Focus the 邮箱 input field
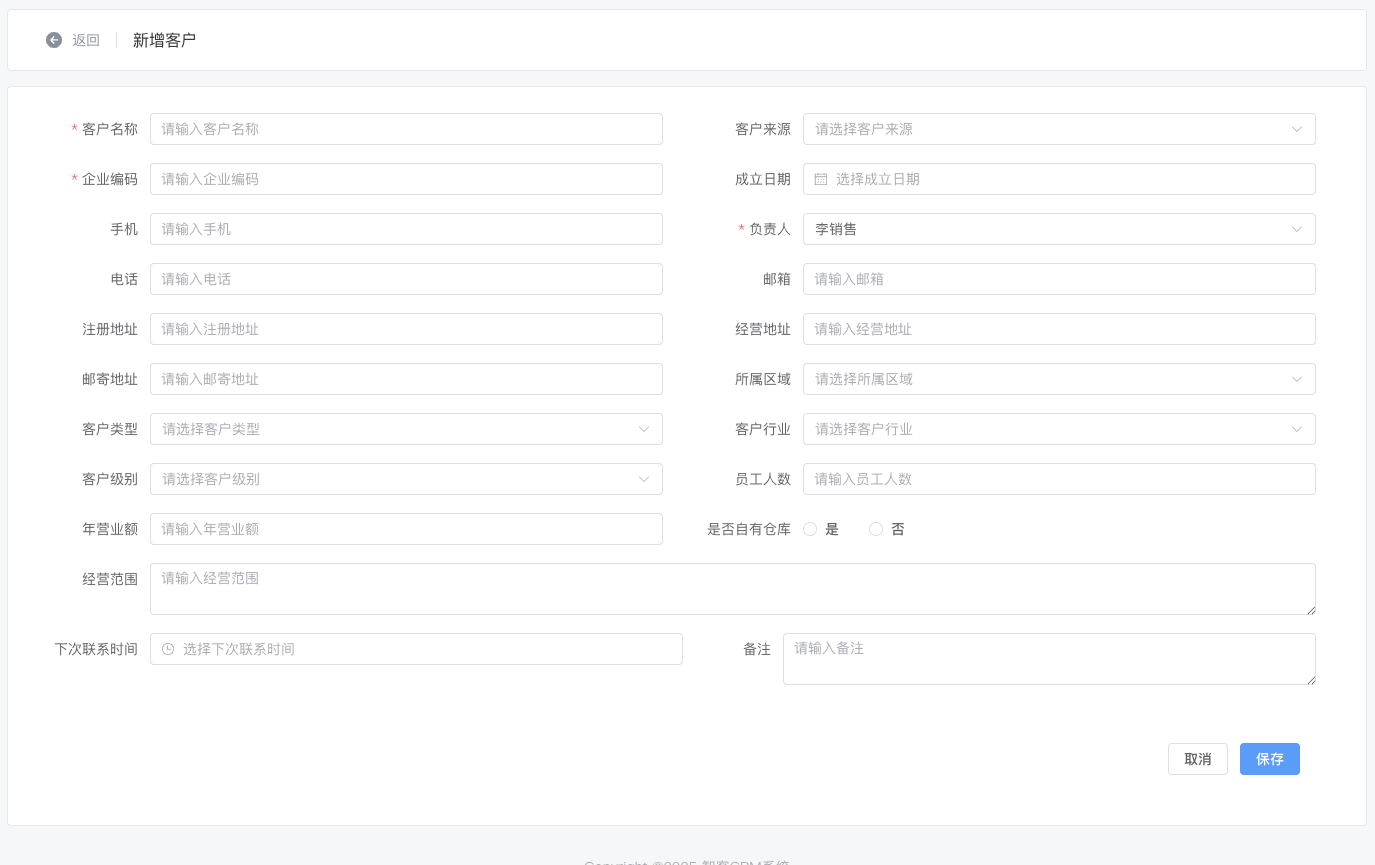1375x865 pixels. [1058, 279]
